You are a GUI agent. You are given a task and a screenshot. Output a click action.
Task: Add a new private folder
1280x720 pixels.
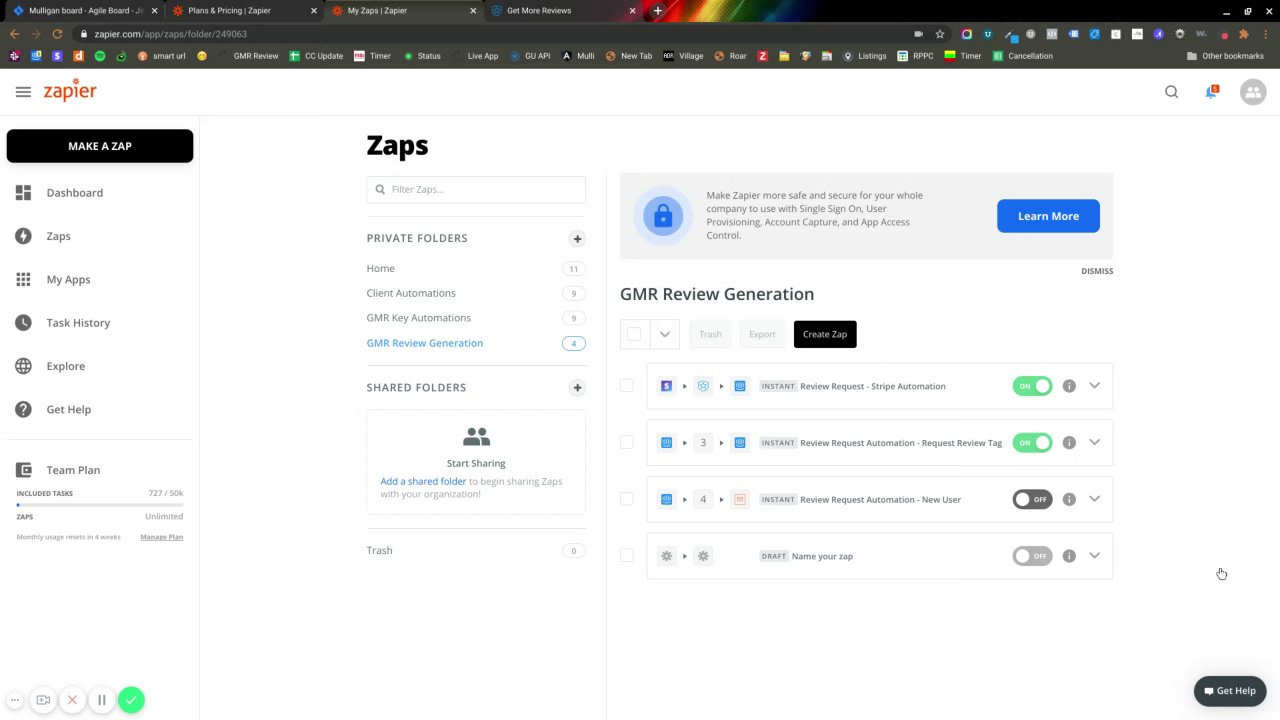(x=577, y=239)
